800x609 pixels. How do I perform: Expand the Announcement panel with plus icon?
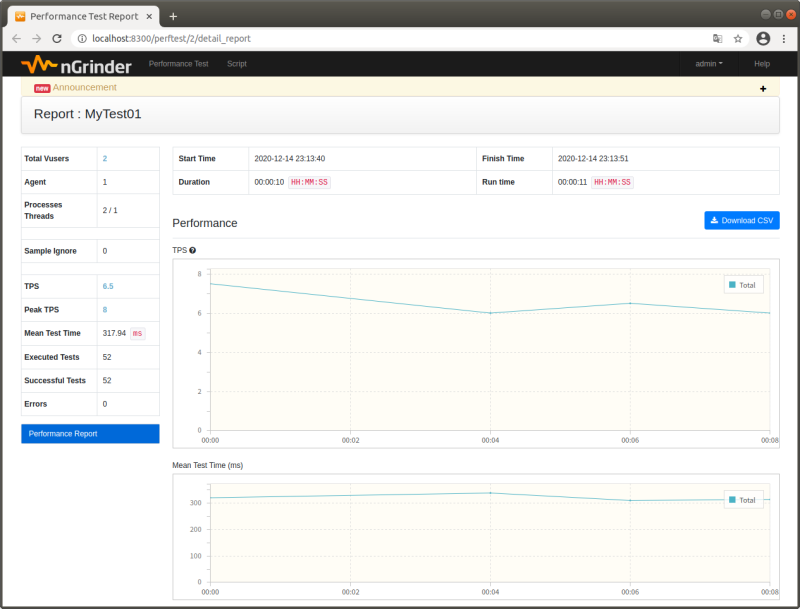(x=763, y=89)
